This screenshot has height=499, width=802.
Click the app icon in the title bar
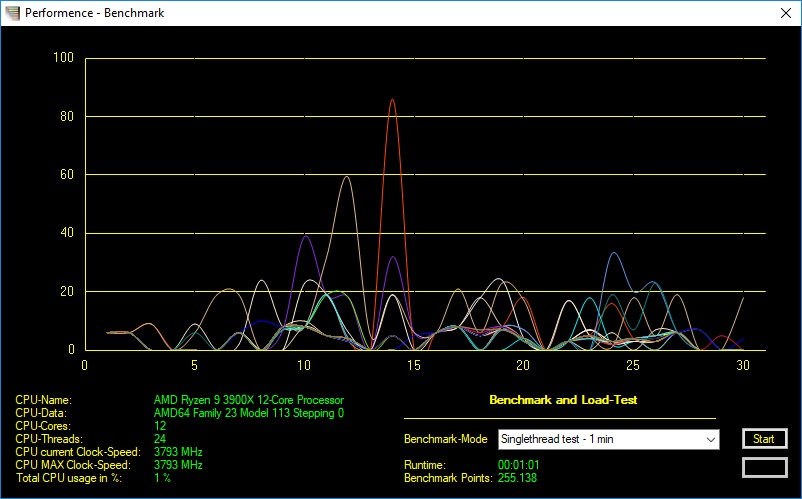coord(12,13)
